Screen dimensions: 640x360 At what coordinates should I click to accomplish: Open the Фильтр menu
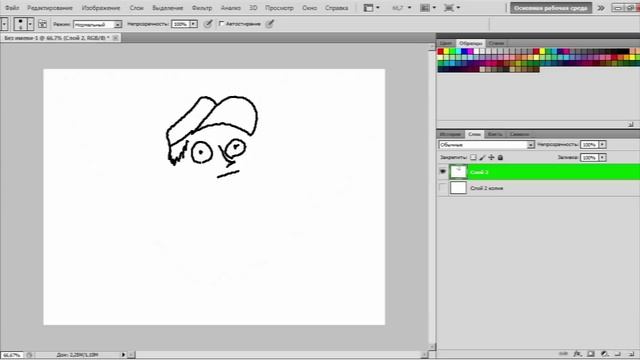tap(202, 8)
